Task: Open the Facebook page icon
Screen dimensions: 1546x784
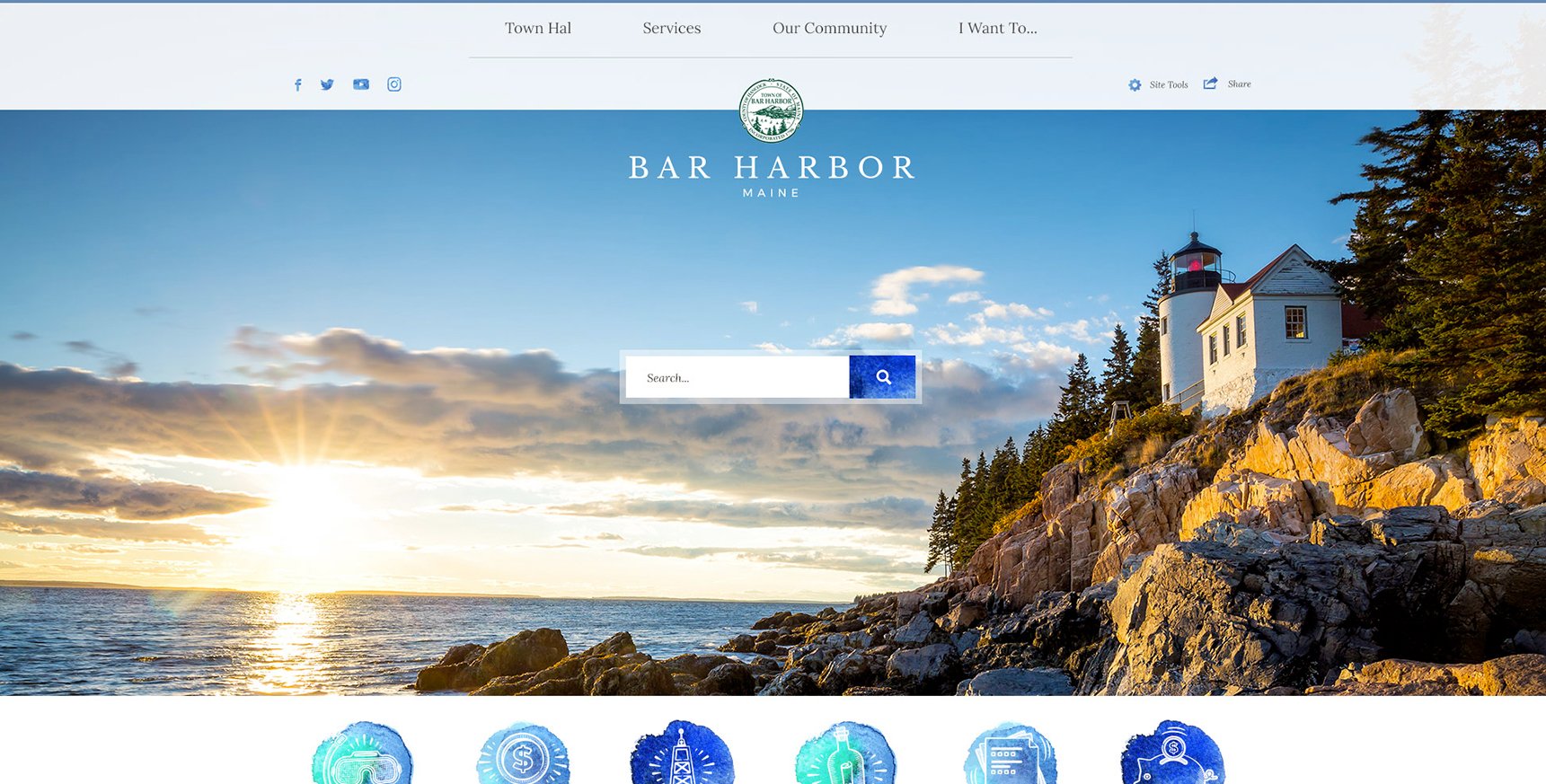Action: [x=298, y=85]
